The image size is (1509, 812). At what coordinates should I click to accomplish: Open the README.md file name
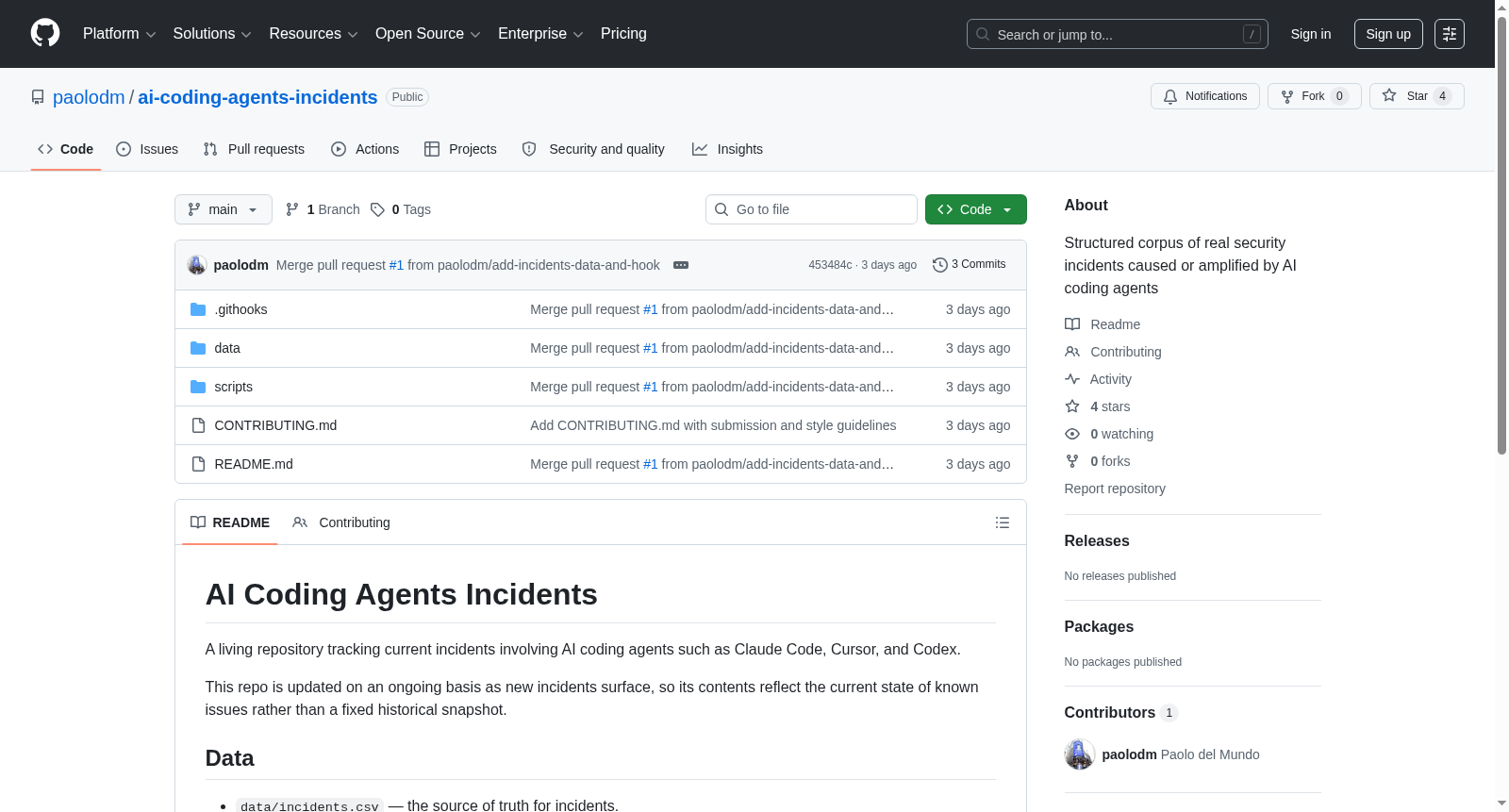tap(254, 464)
